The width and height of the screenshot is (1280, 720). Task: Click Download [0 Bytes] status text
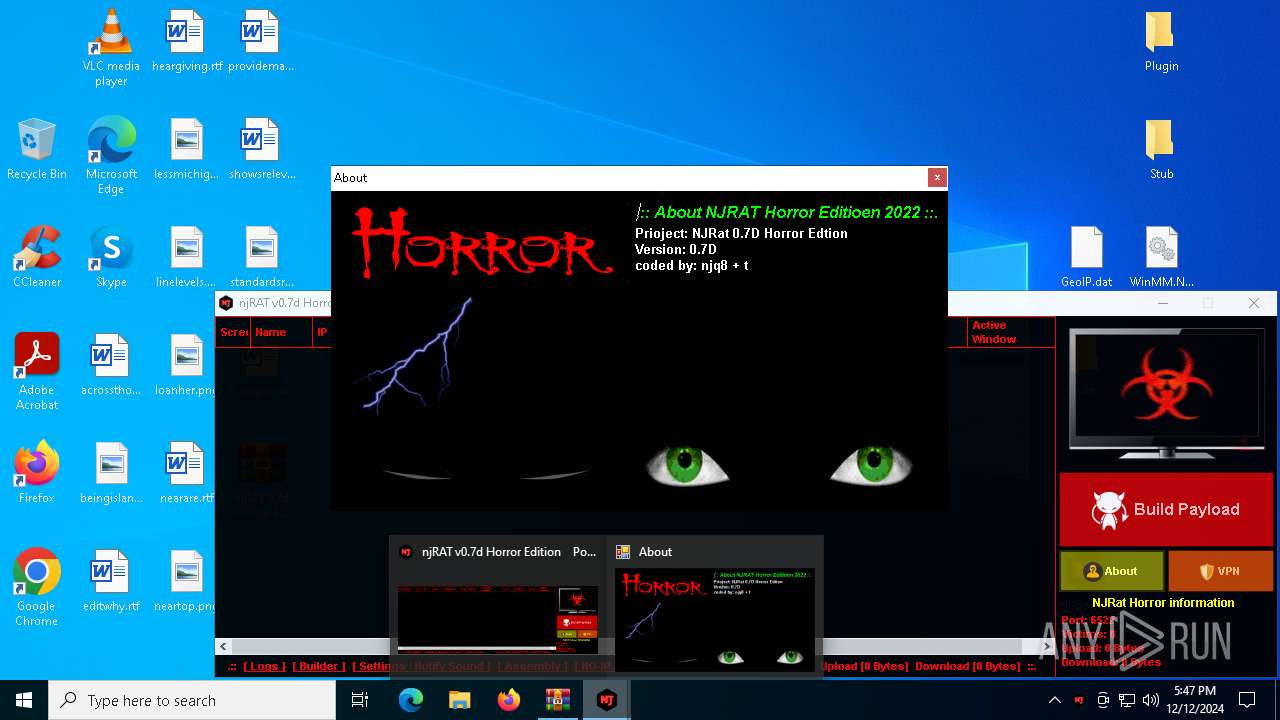[968, 666]
